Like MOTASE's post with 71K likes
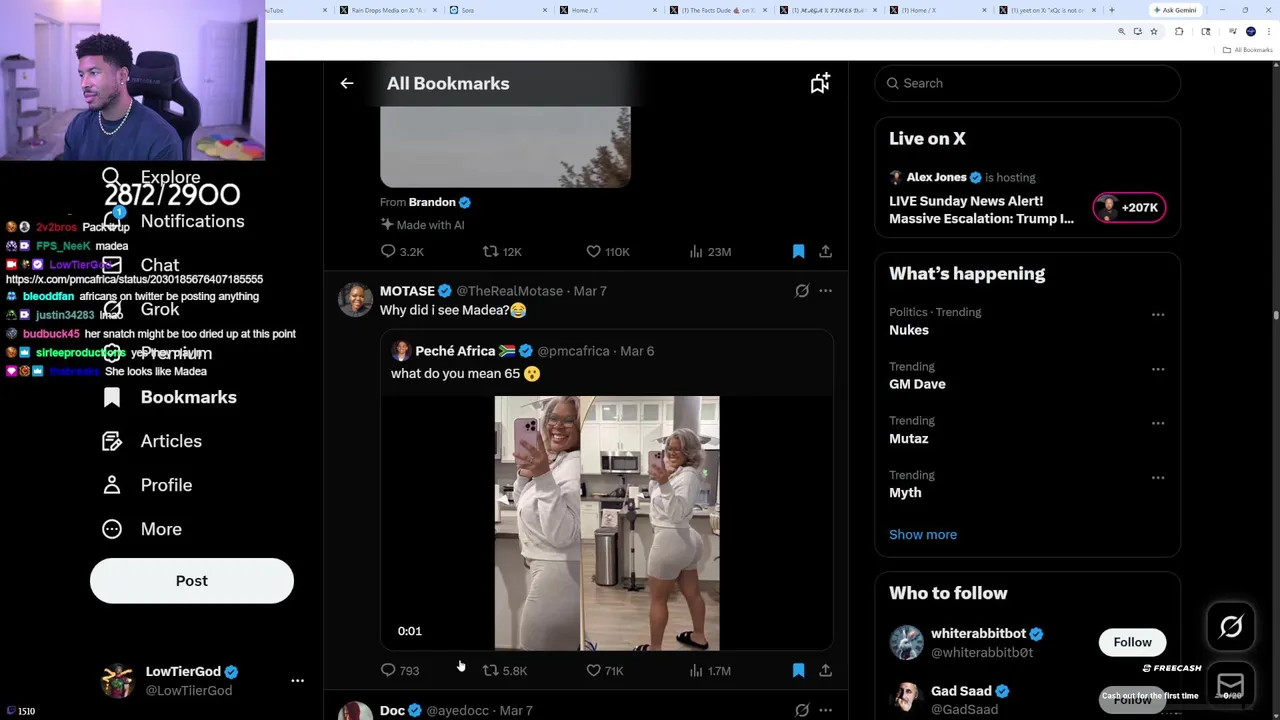Screen dimensions: 1280x720 pos(605,671)
